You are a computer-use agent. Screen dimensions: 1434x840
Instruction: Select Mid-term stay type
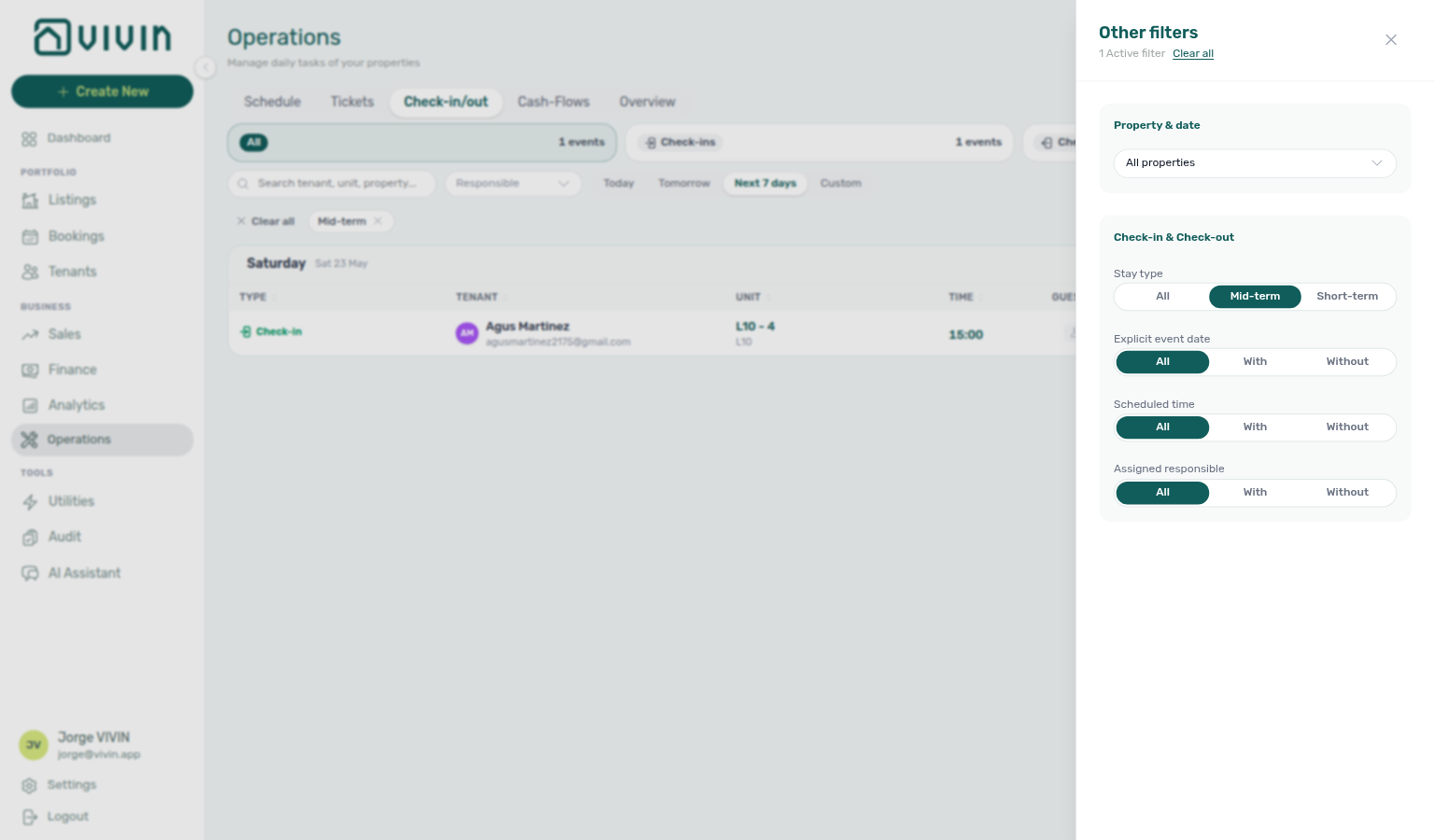pyautogui.click(x=1255, y=297)
